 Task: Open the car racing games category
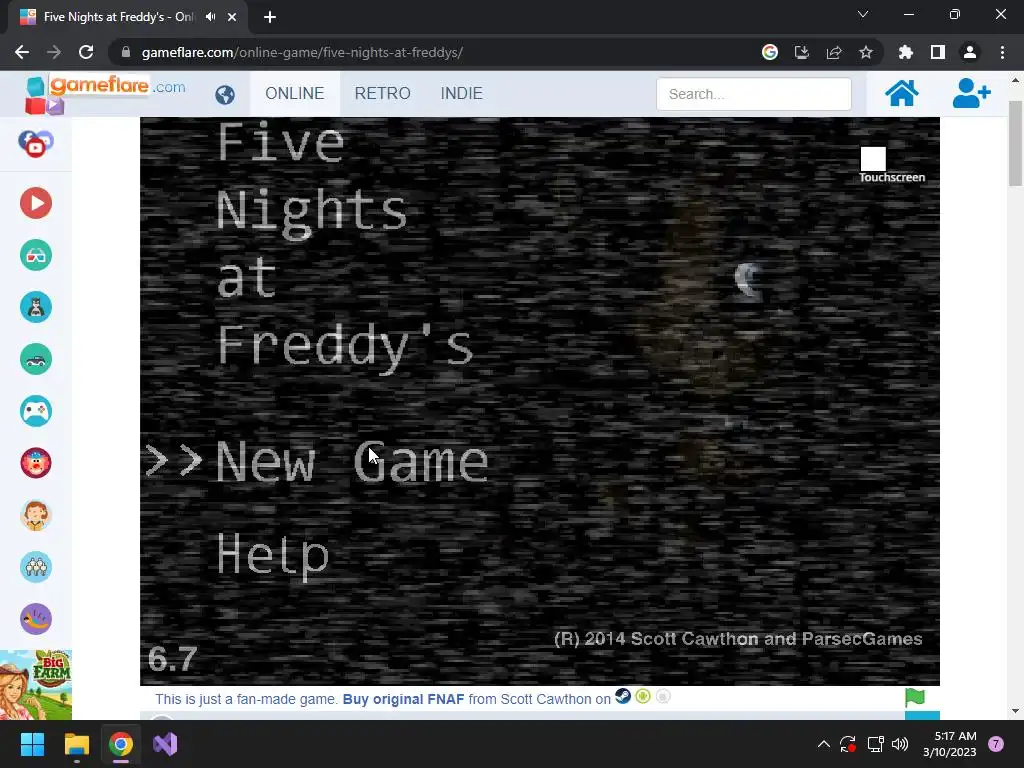pyautogui.click(x=36, y=359)
